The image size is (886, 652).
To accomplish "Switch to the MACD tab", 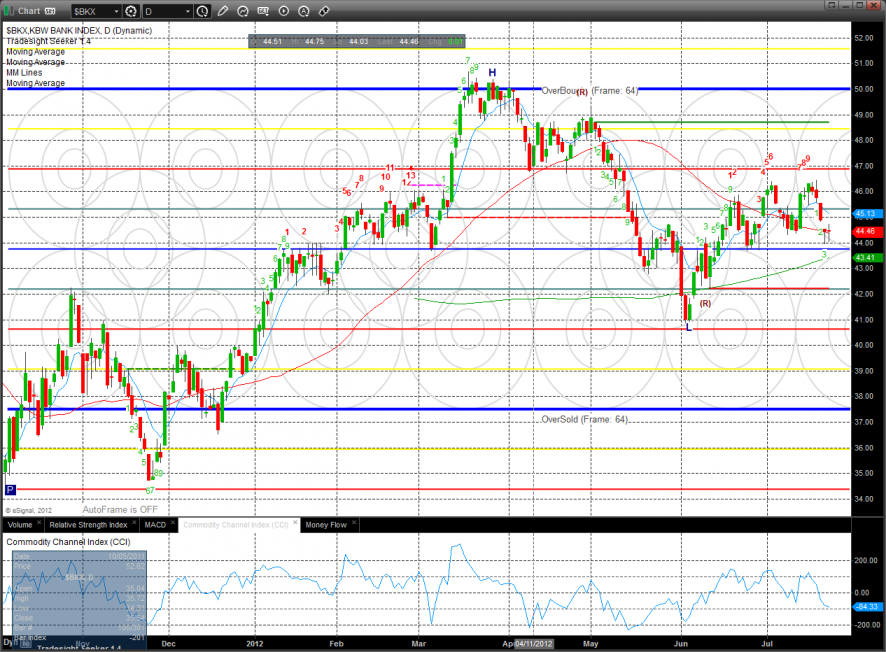I will [155, 525].
